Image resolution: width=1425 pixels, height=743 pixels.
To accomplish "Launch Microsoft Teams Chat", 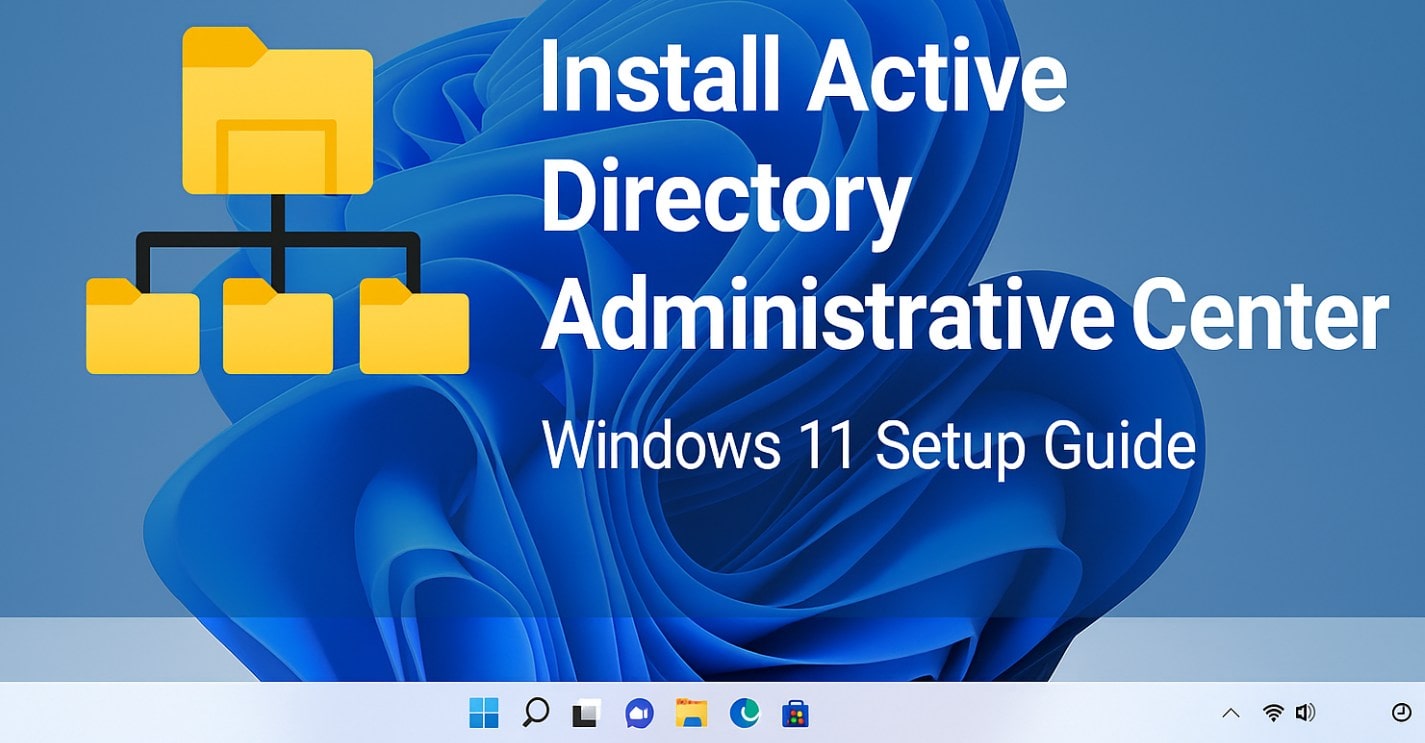I will 638,714.
